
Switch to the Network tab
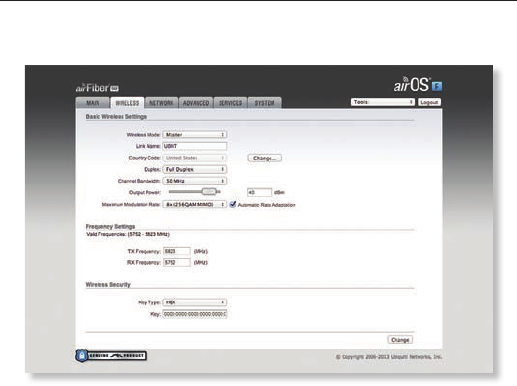[x=161, y=103]
